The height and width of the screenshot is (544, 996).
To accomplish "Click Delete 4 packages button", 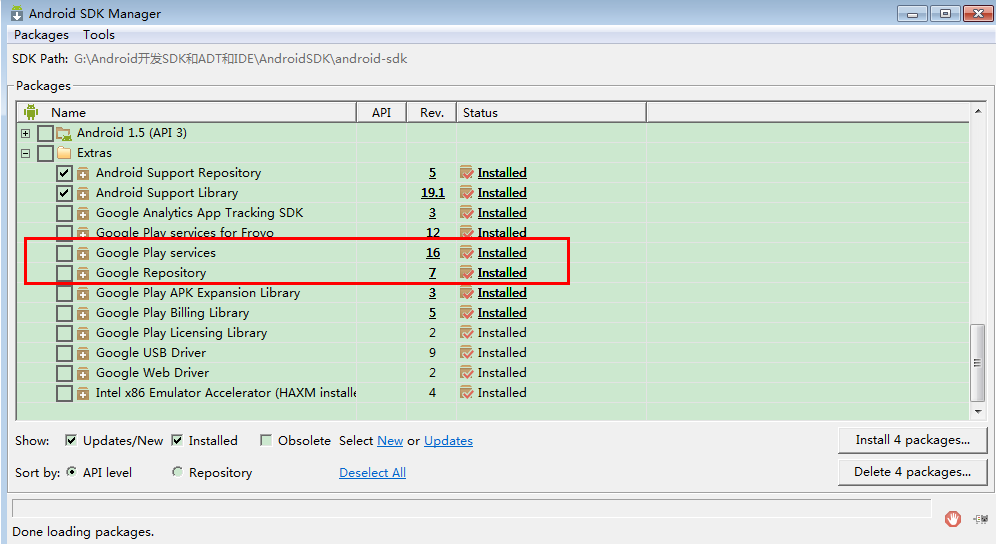I will (x=913, y=472).
